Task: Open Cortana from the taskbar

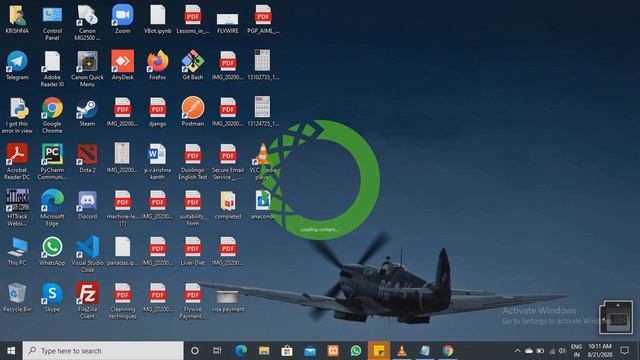Action: [195, 351]
